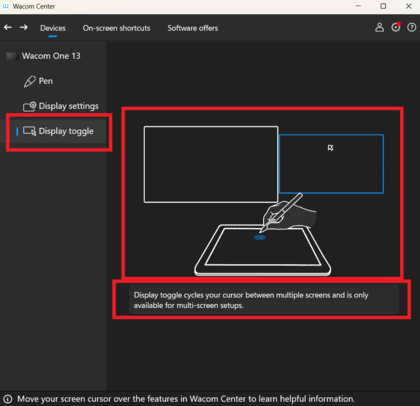Click the info icon in status bar
The width and height of the screenshot is (420, 406).
[8, 399]
